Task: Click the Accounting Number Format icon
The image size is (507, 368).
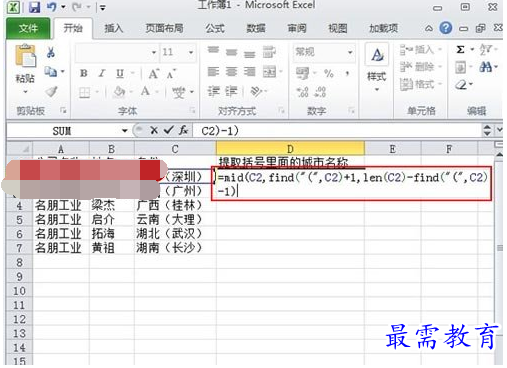Action: coord(302,73)
